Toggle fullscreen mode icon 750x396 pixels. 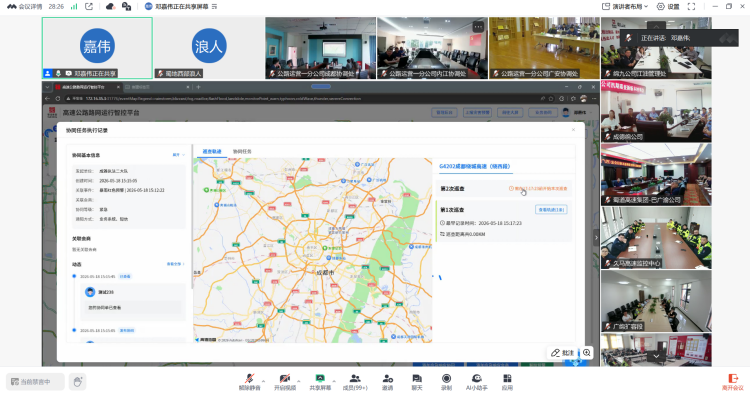(x=691, y=6)
